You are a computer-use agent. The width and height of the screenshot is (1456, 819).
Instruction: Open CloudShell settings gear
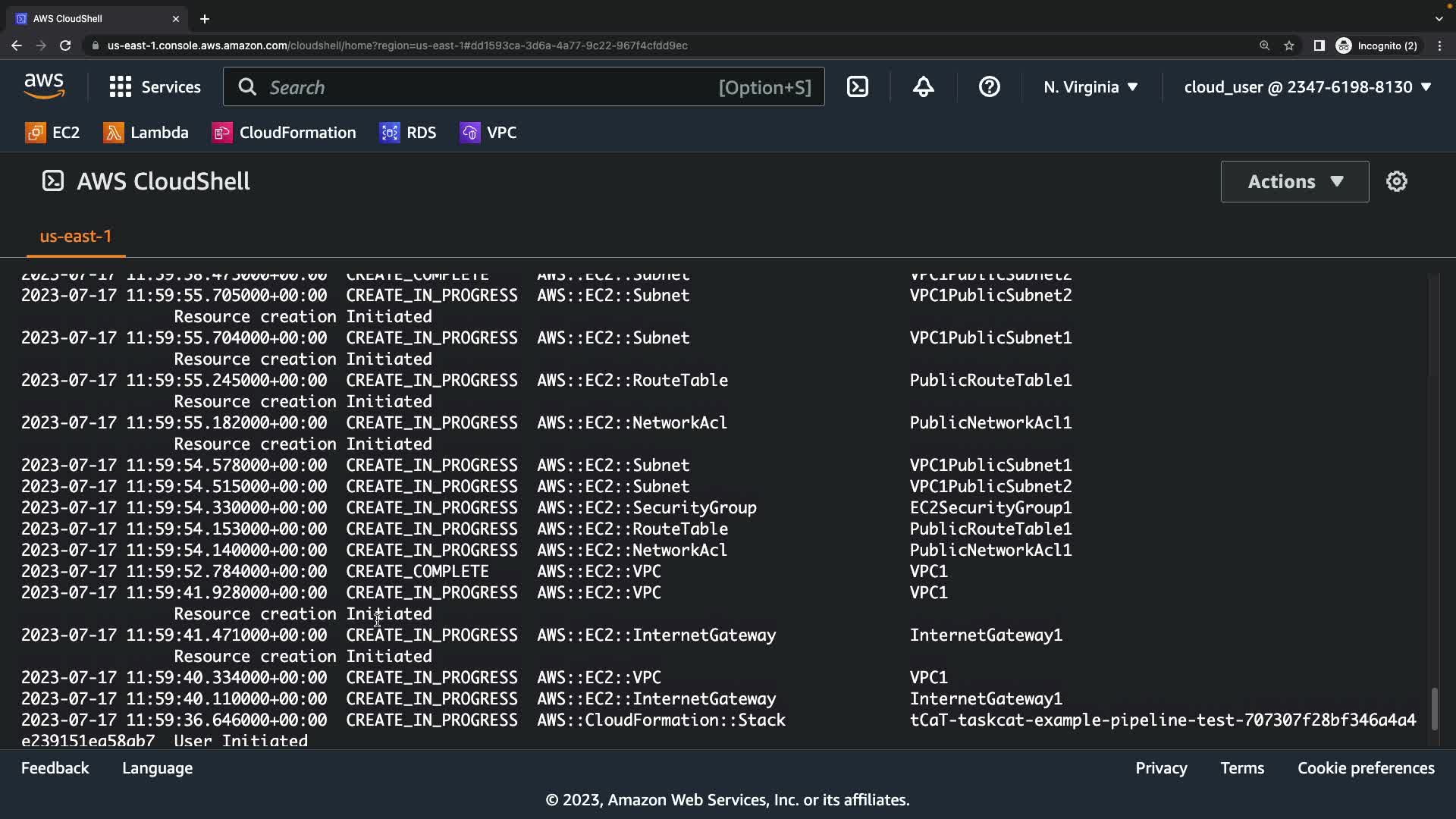point(1396,181)
